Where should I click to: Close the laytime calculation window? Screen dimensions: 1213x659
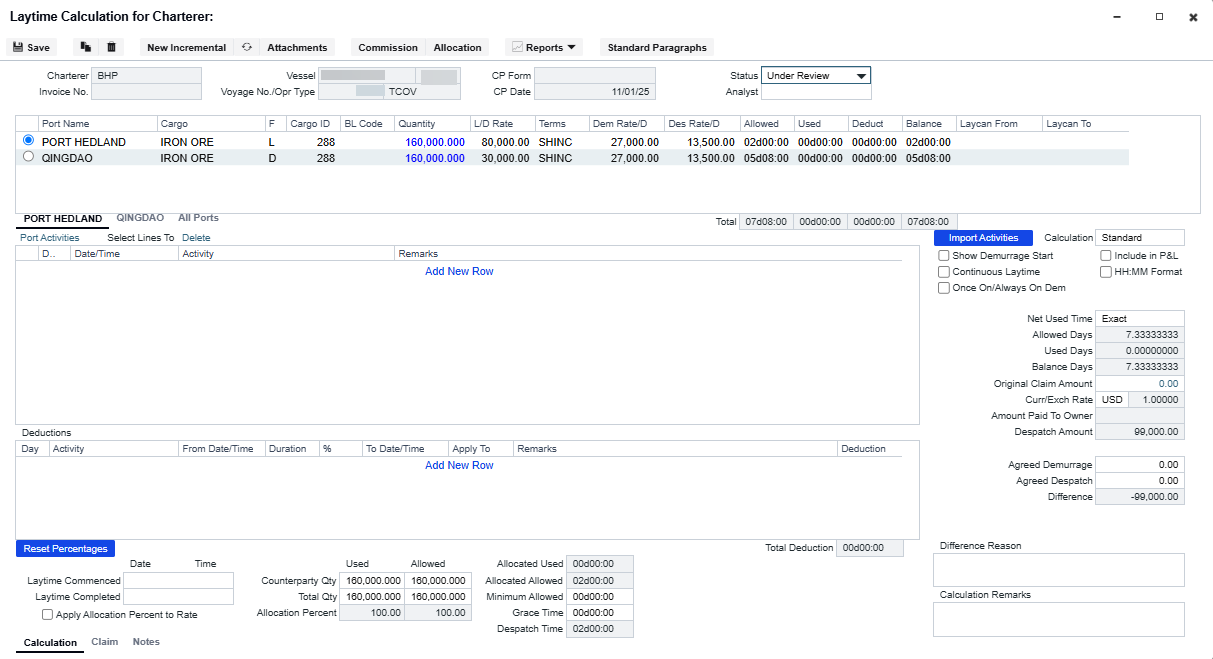point(1193,17)
